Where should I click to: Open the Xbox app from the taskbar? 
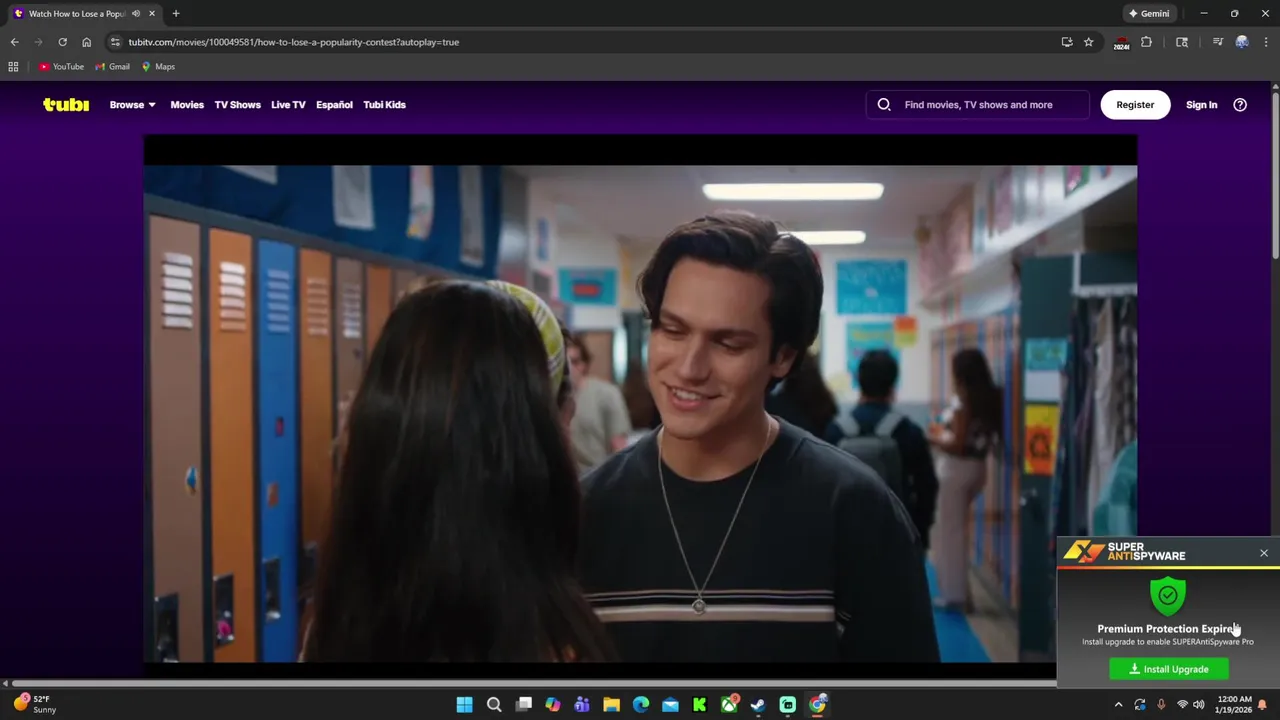729,705
